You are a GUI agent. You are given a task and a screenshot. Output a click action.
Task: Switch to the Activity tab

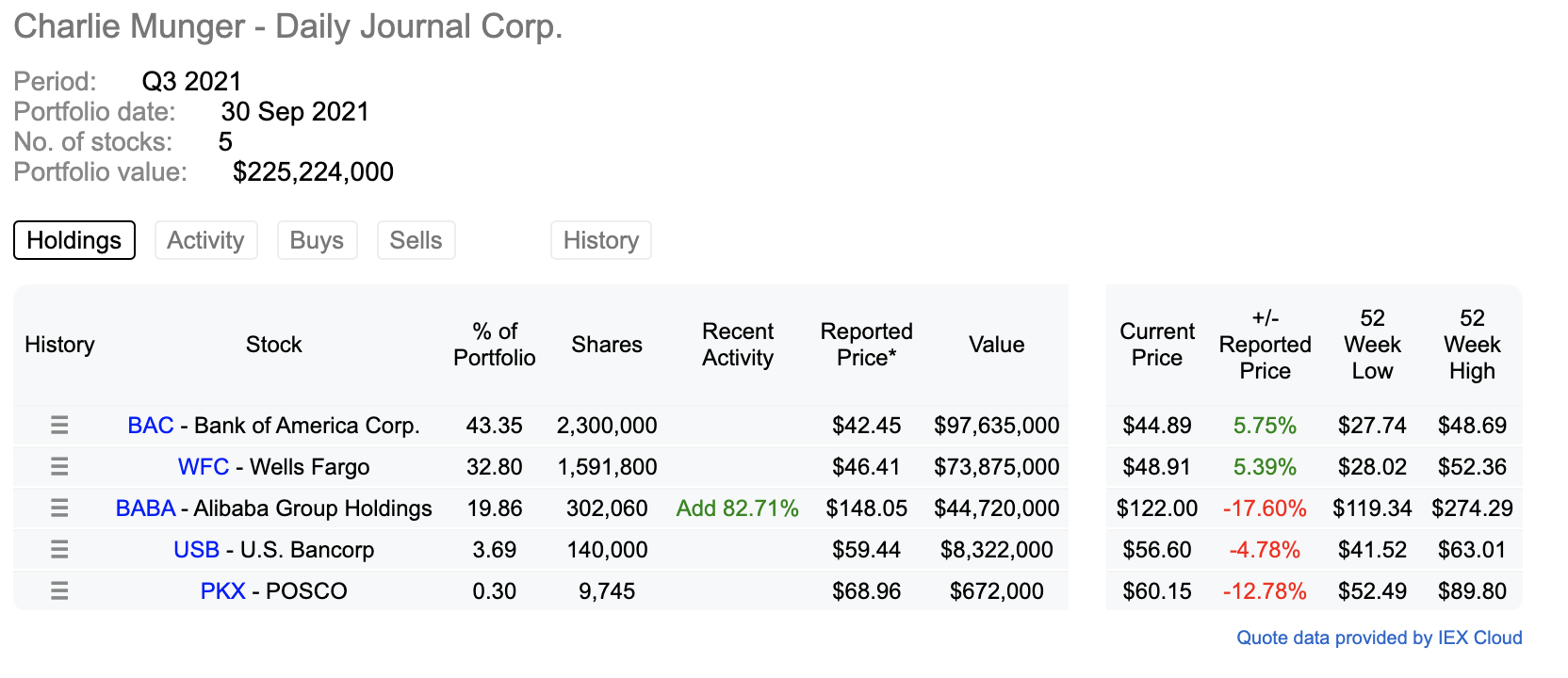click(205, 240)
